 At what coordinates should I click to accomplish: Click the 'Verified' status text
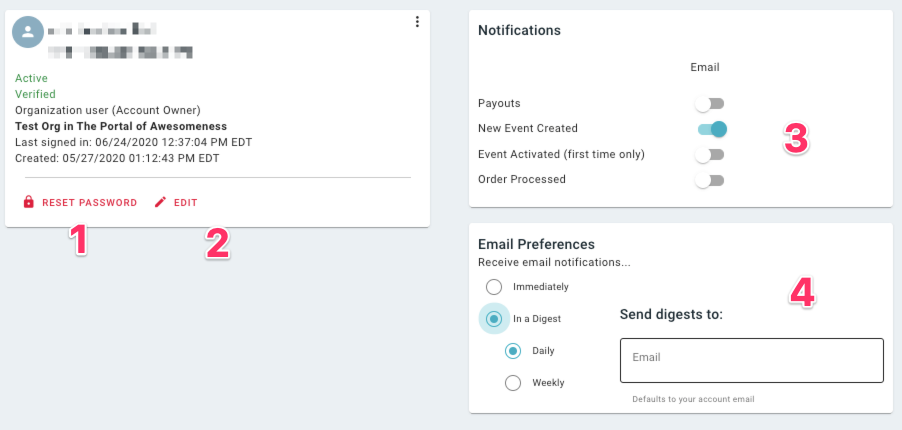(35, 94)
